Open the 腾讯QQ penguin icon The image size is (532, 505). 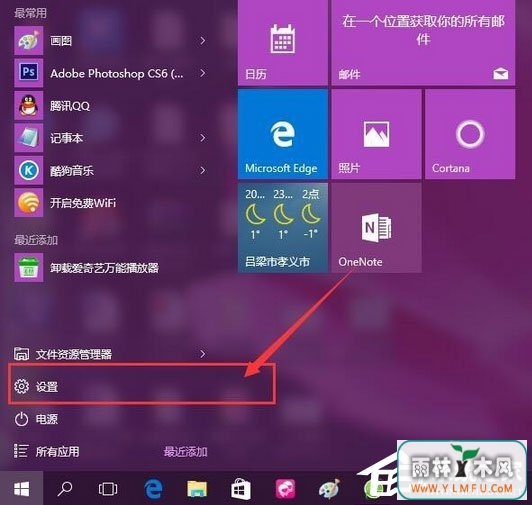pyautogui.click(x=28, y=105)
